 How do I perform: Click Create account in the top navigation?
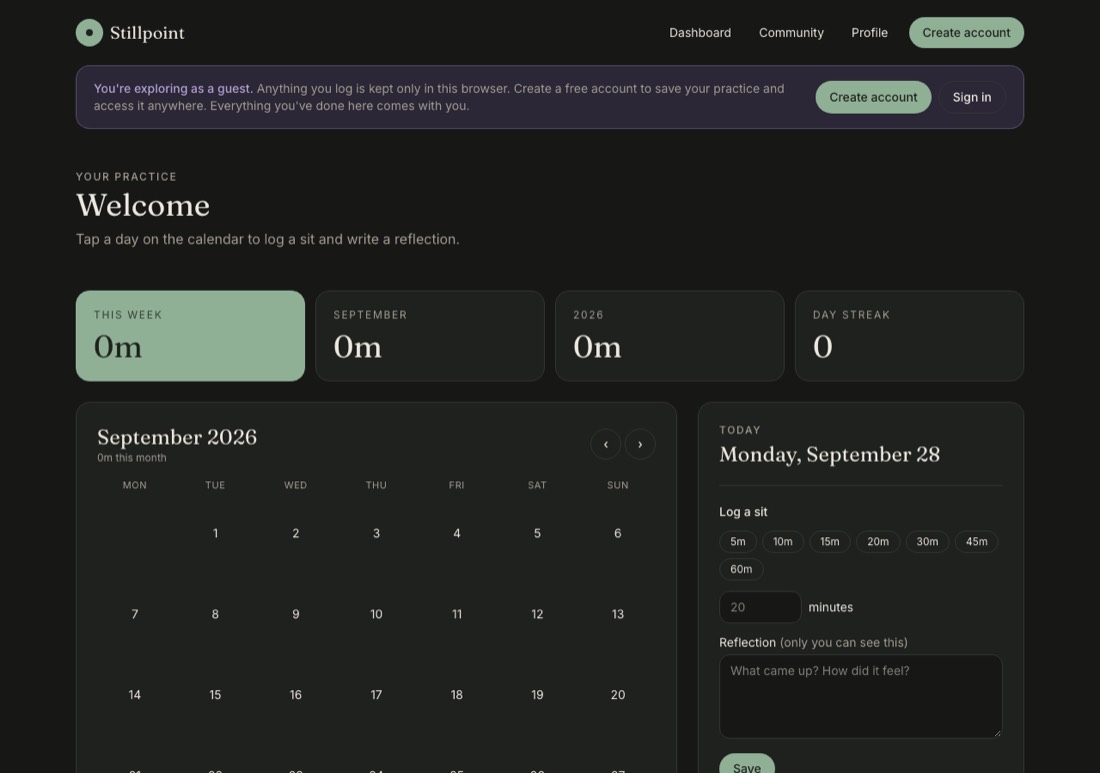click(x=966, y=32)
